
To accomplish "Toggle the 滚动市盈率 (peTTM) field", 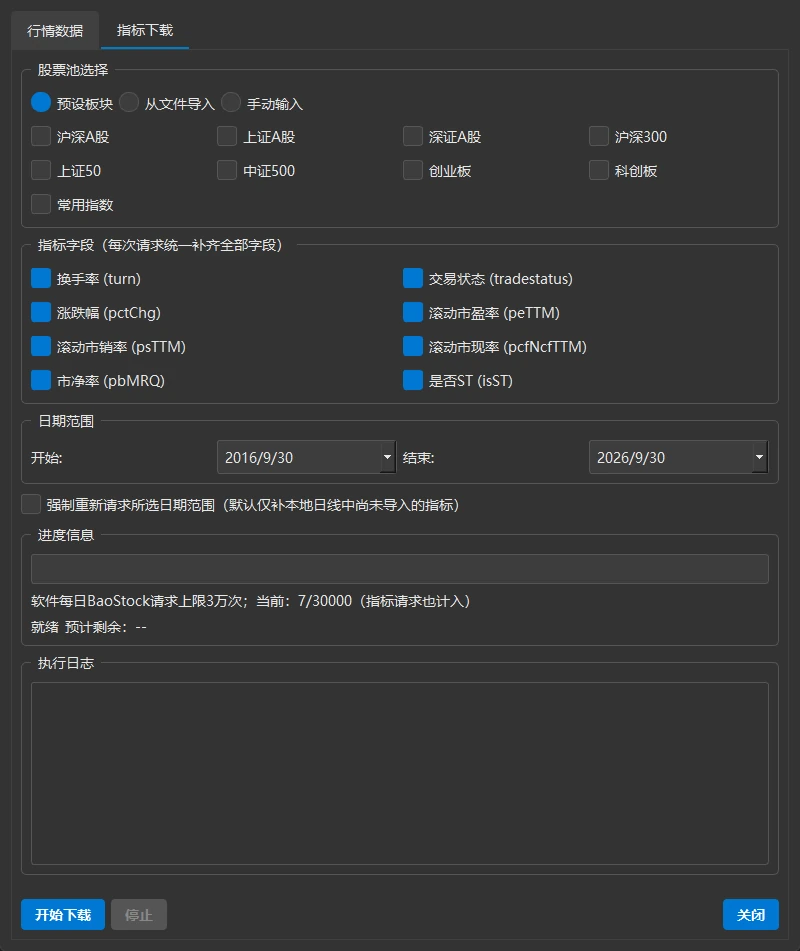I will click(x=413, y=312).
